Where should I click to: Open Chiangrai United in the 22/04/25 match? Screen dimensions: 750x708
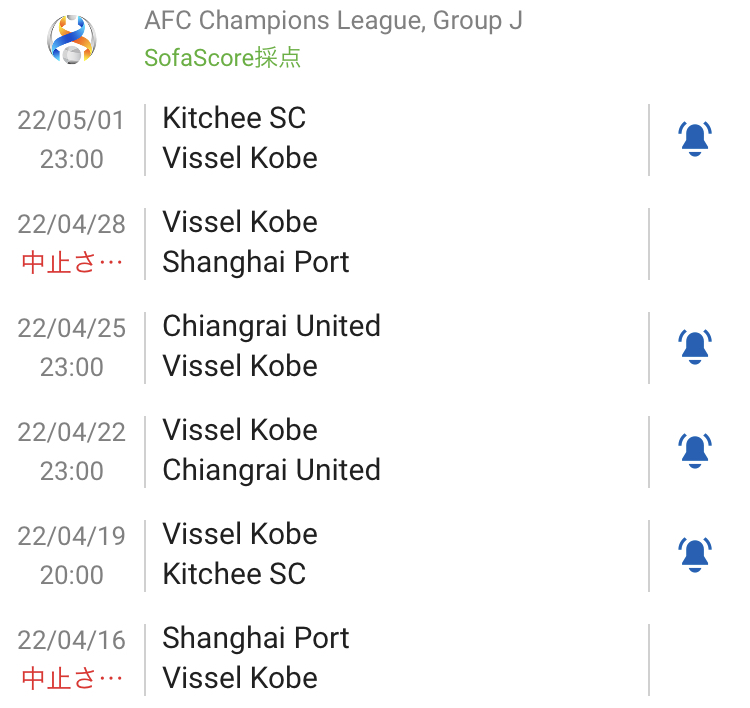click(271, 326)
